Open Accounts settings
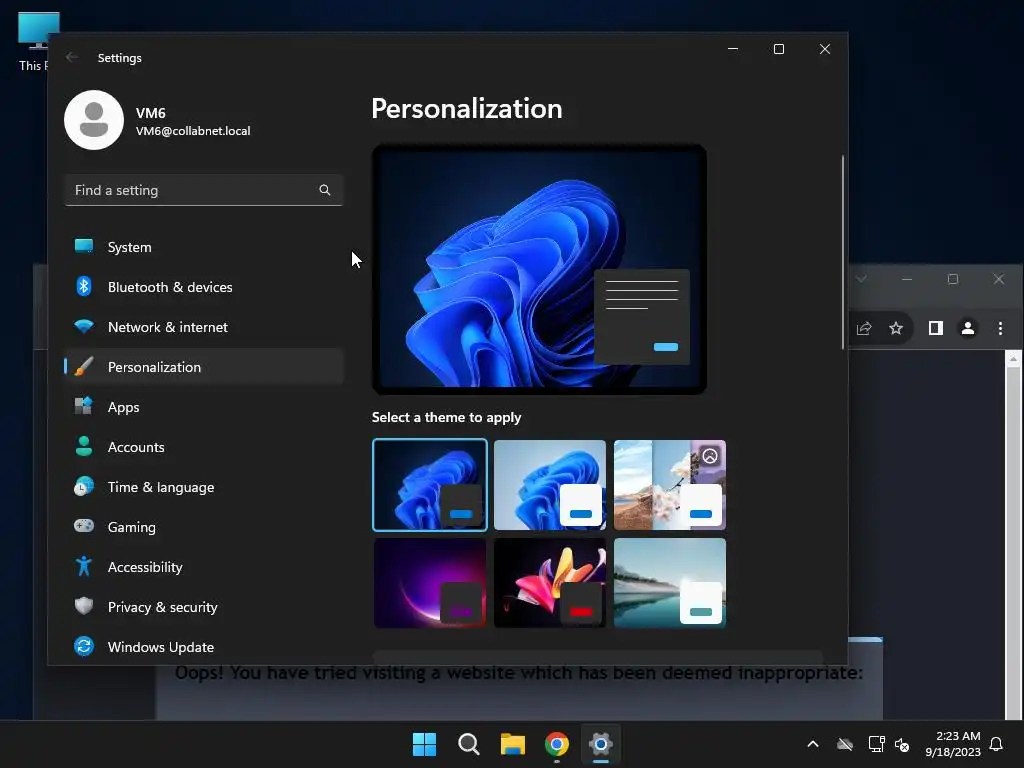 [204, 447]
